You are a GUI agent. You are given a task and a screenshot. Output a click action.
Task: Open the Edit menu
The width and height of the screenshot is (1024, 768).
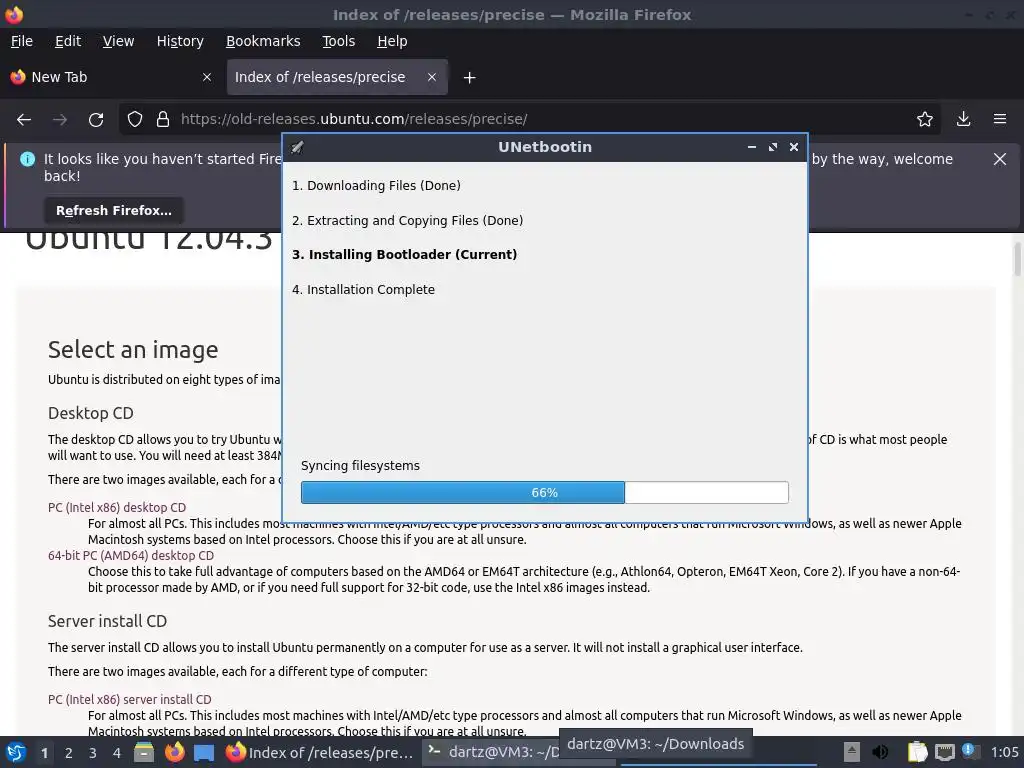[x=68, y=41]
